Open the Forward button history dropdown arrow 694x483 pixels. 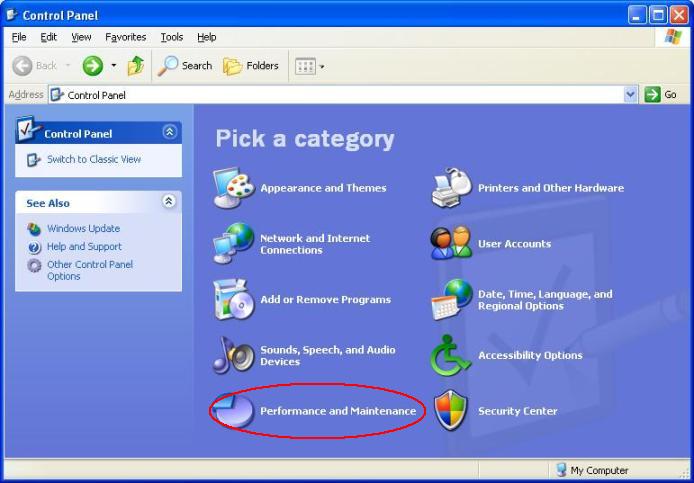coord(114,66)
